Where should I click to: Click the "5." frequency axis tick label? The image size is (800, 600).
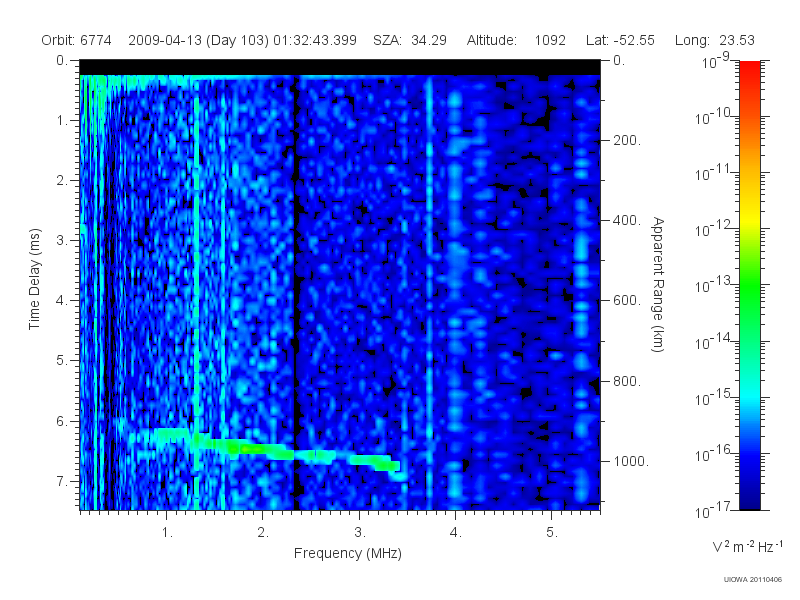(x=552, y=532)
